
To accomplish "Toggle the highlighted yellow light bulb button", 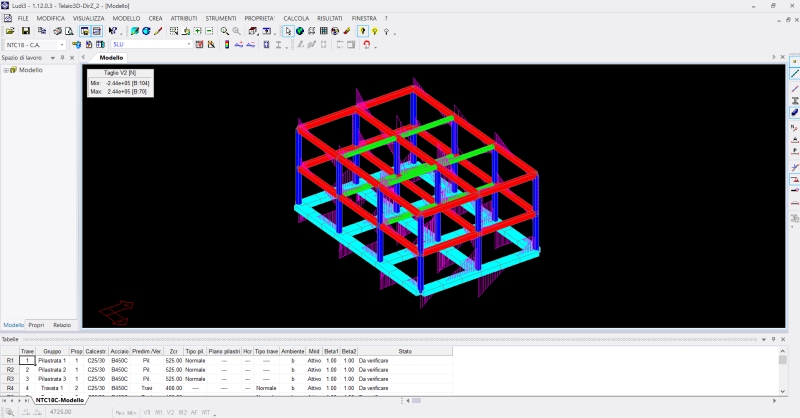I will 363,31.
